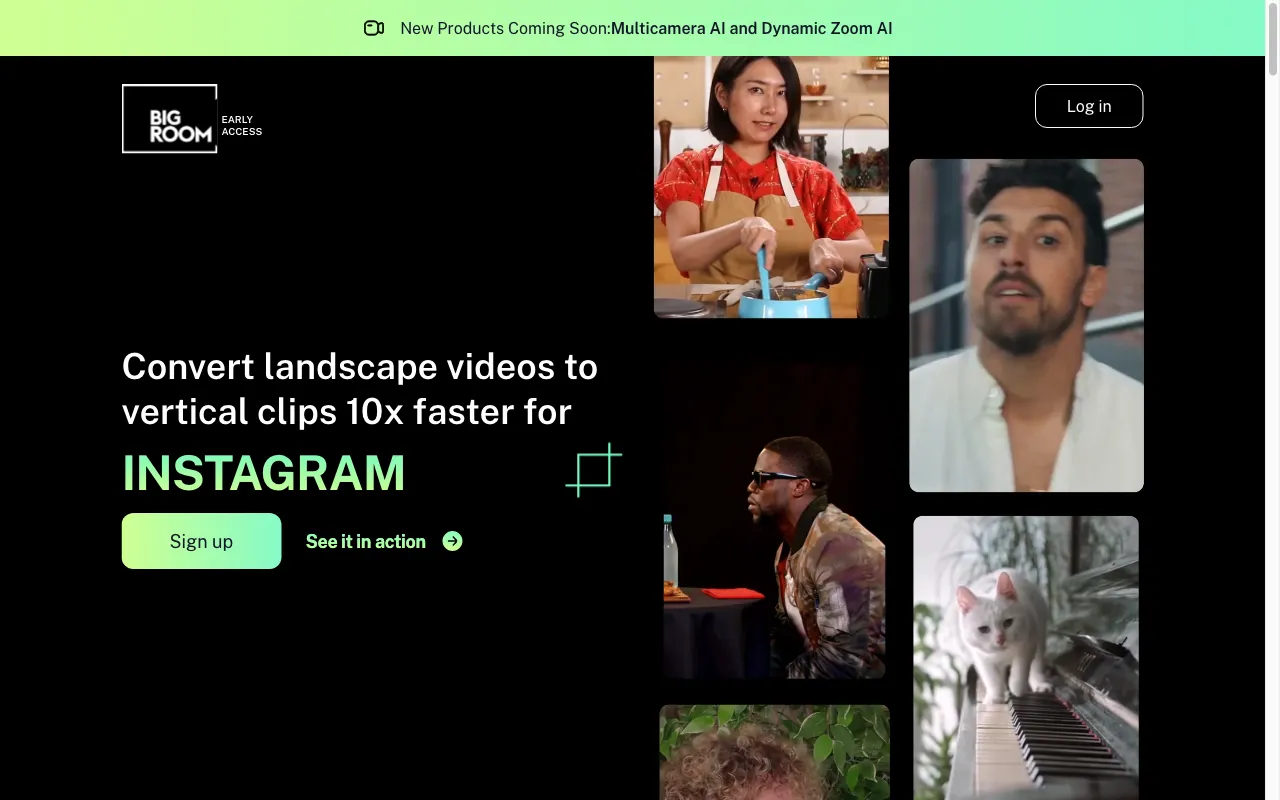This screenshot has width=1280, height=800.
Task: Open the See it in action link
Action: click(x=384, y=541)
